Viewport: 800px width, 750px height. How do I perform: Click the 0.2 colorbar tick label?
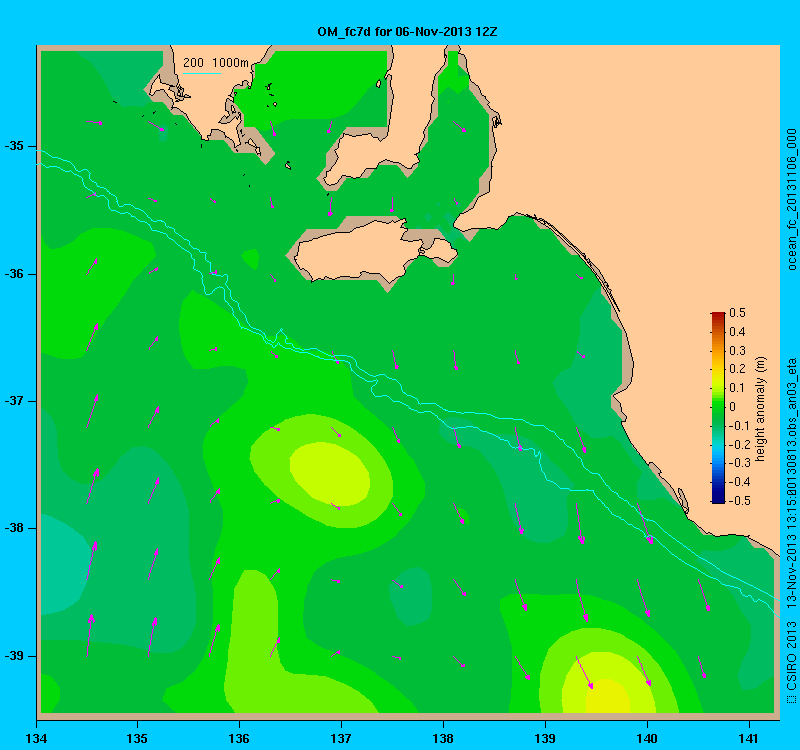tap(737, 369)
